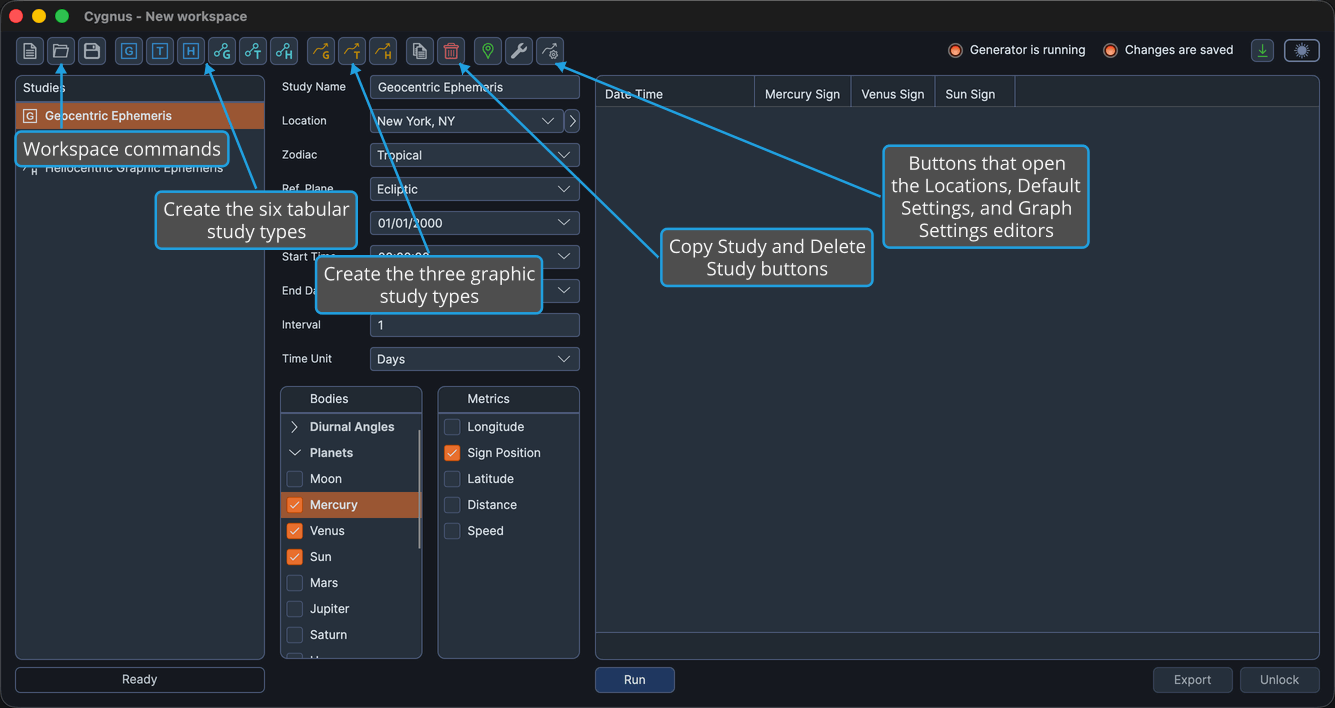
Task: Click into the Interval field
Action: pos(474,325)
